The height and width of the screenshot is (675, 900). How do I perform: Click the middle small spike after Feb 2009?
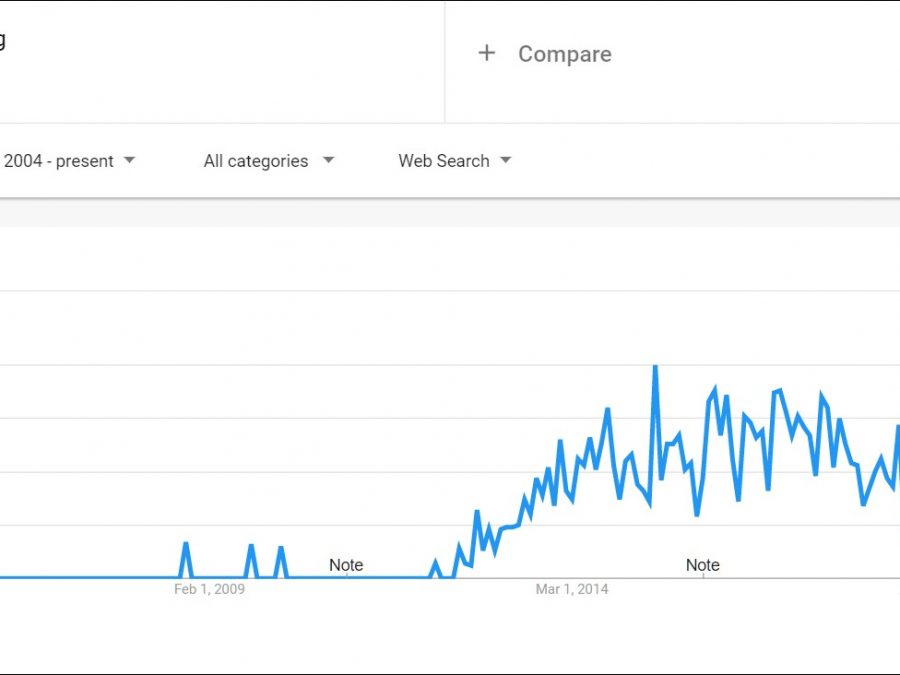point(250,547)
